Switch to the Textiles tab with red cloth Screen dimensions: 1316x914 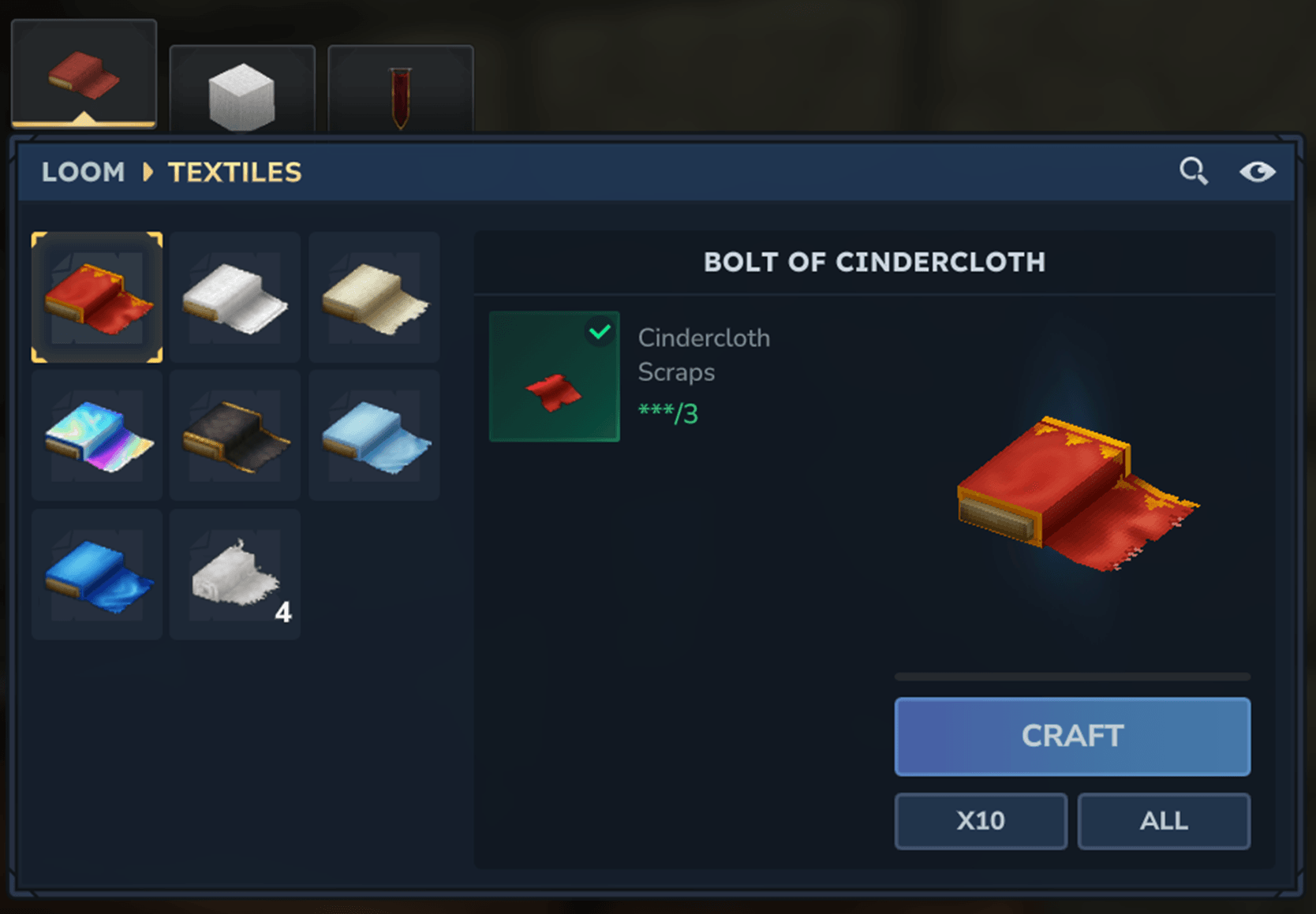coord(84,74)
